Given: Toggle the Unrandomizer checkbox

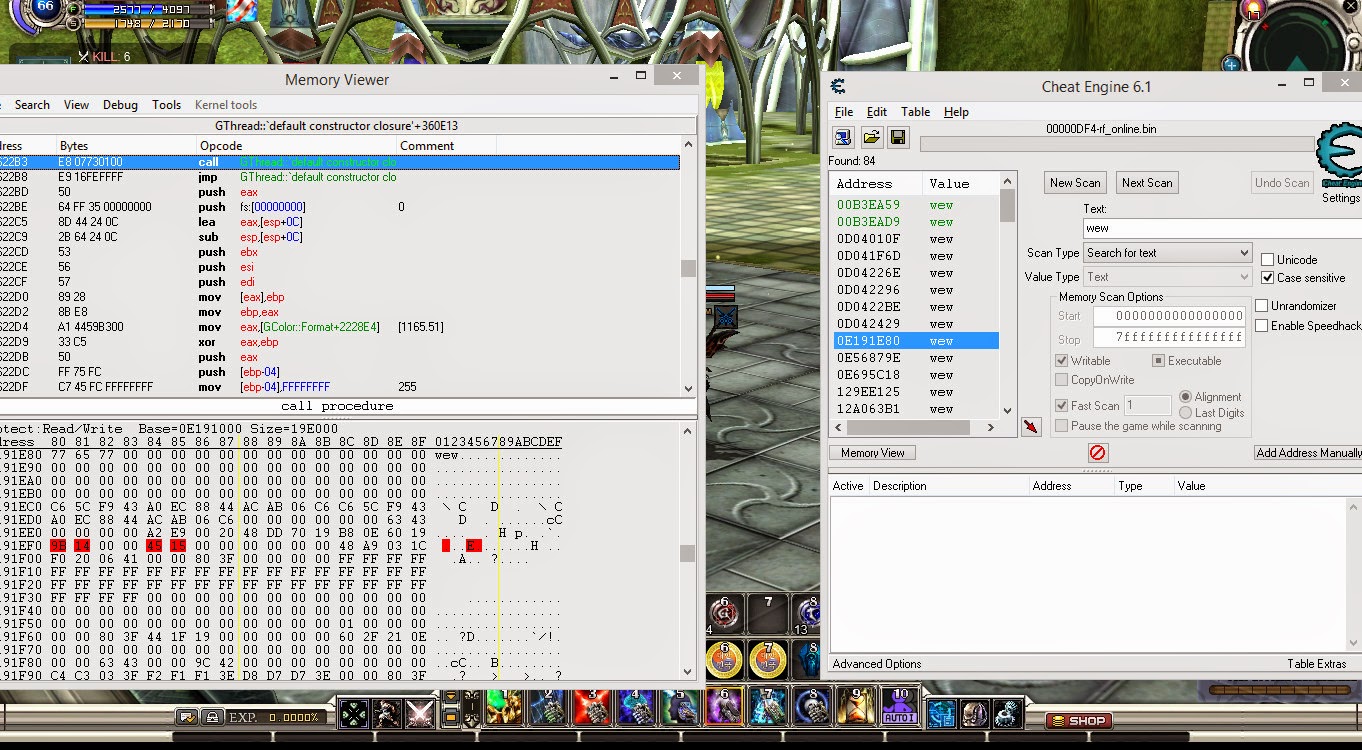Looking at the screenshot, I should pyautogui.click(x=1262, y=306).
